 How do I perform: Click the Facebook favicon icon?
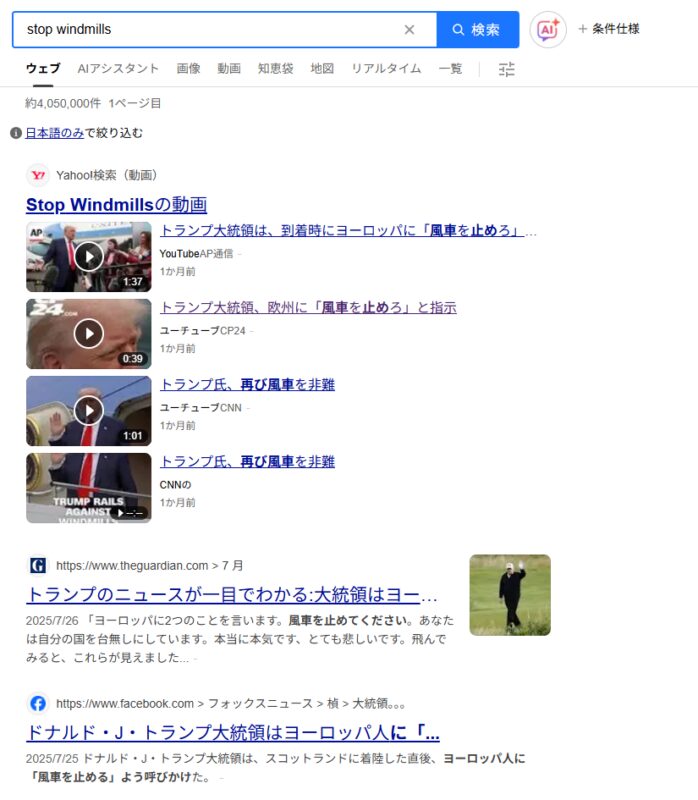38,704
